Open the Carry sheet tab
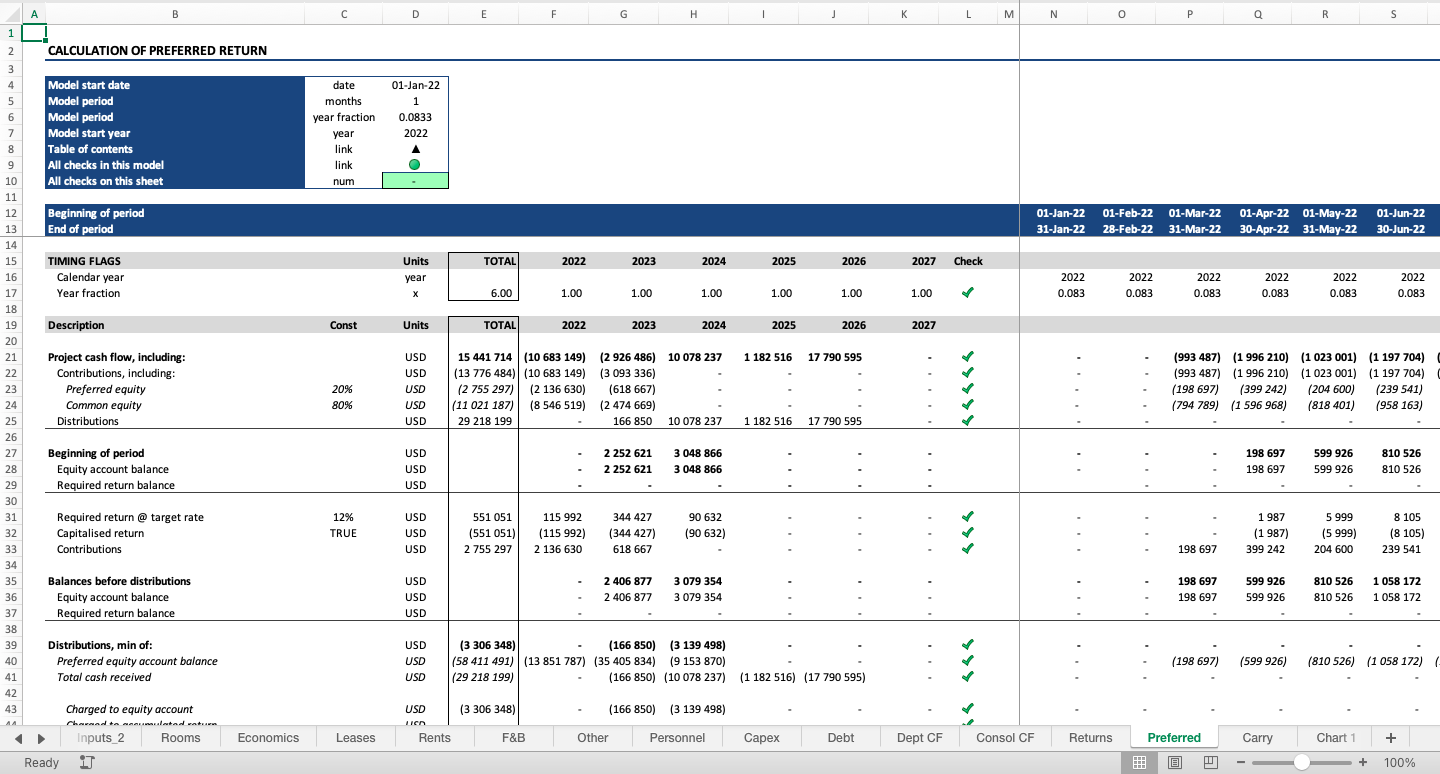The height and width of the screenshot is (774, 1440). pos(1258,737)
